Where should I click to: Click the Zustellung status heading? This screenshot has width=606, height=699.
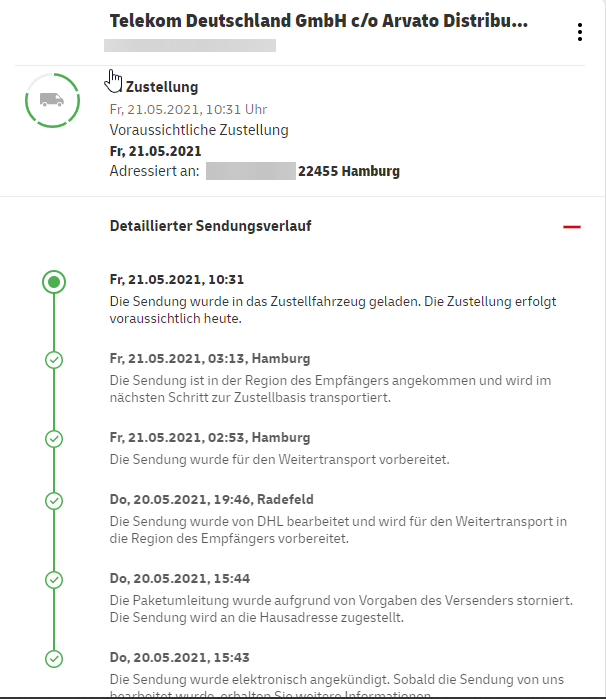click(x=162, y=87)
